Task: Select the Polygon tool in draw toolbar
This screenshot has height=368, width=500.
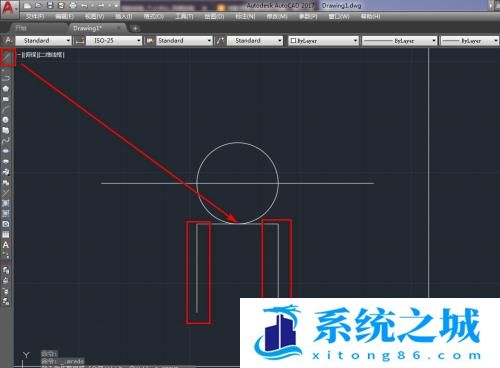Action: click(6, 88)
